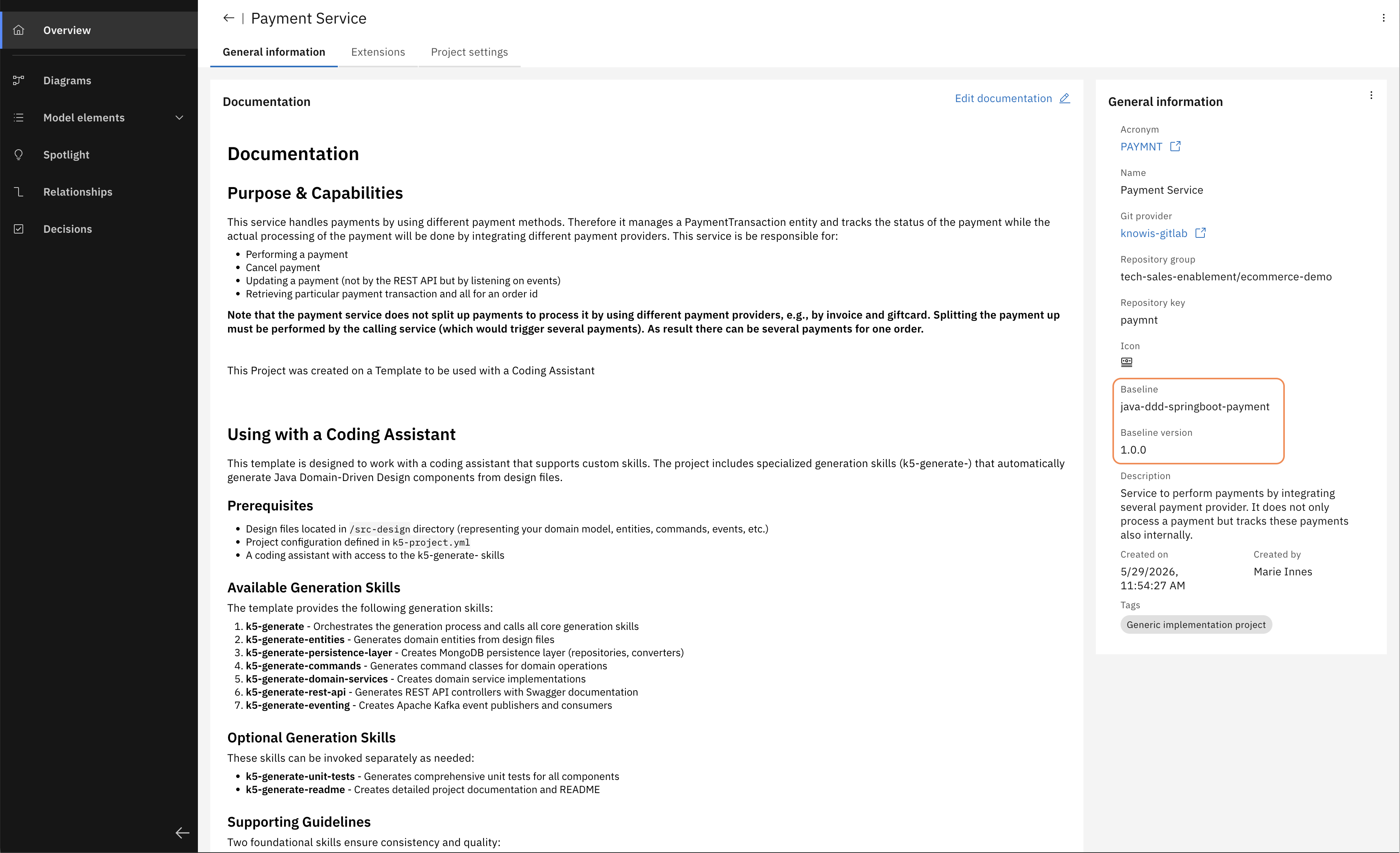Click the pencil icon for editing documentation
This screenshot has width=1400, height=853.
coord(1065,98)
